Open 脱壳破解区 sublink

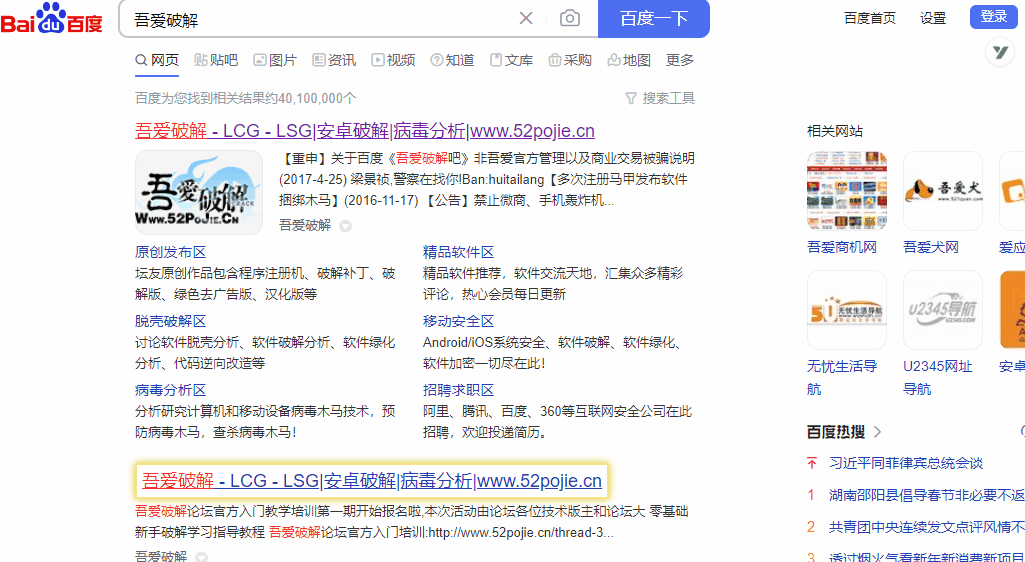[x=171, y=322]
